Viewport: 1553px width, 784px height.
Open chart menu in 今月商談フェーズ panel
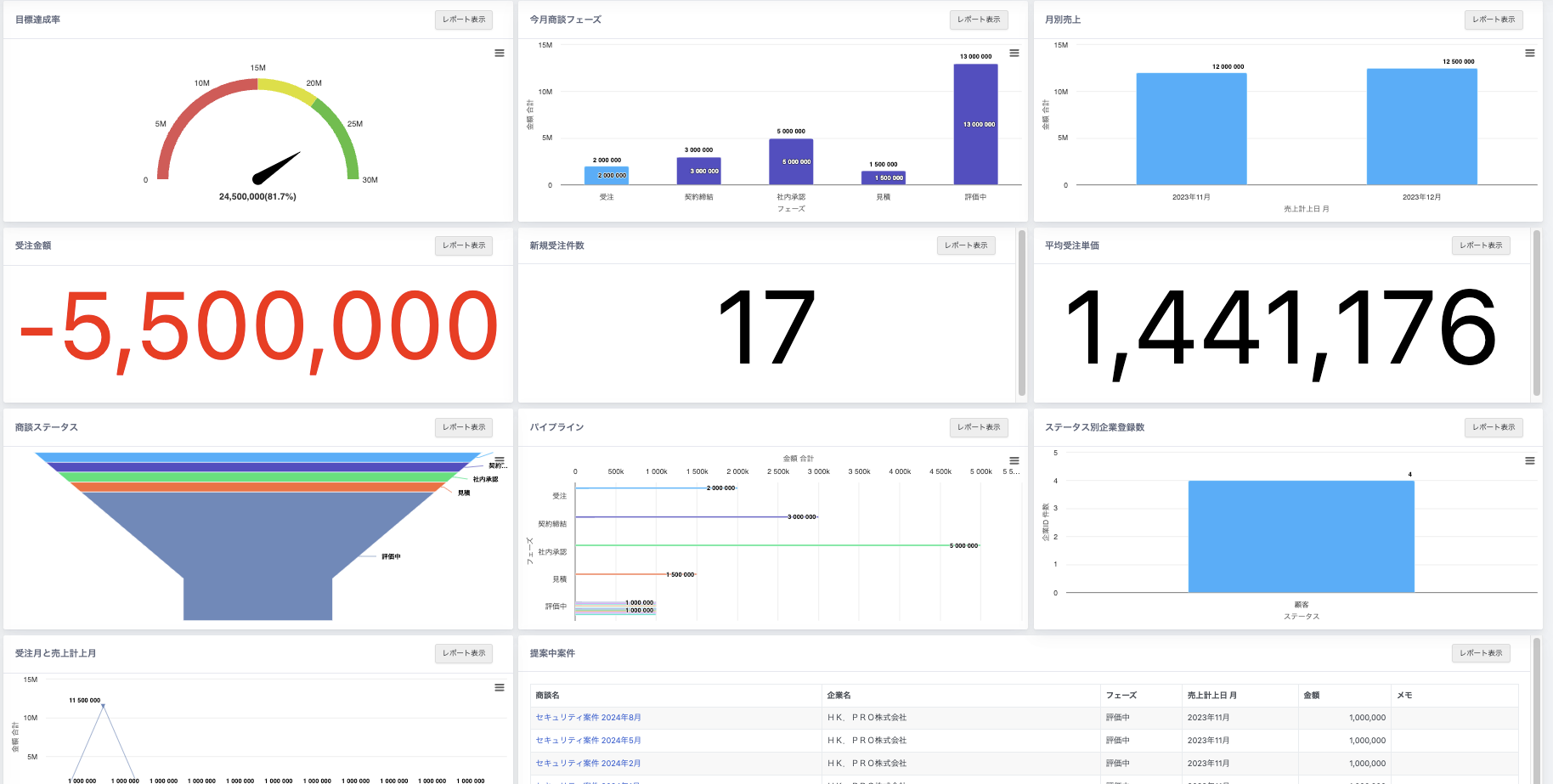(1014, 53)
